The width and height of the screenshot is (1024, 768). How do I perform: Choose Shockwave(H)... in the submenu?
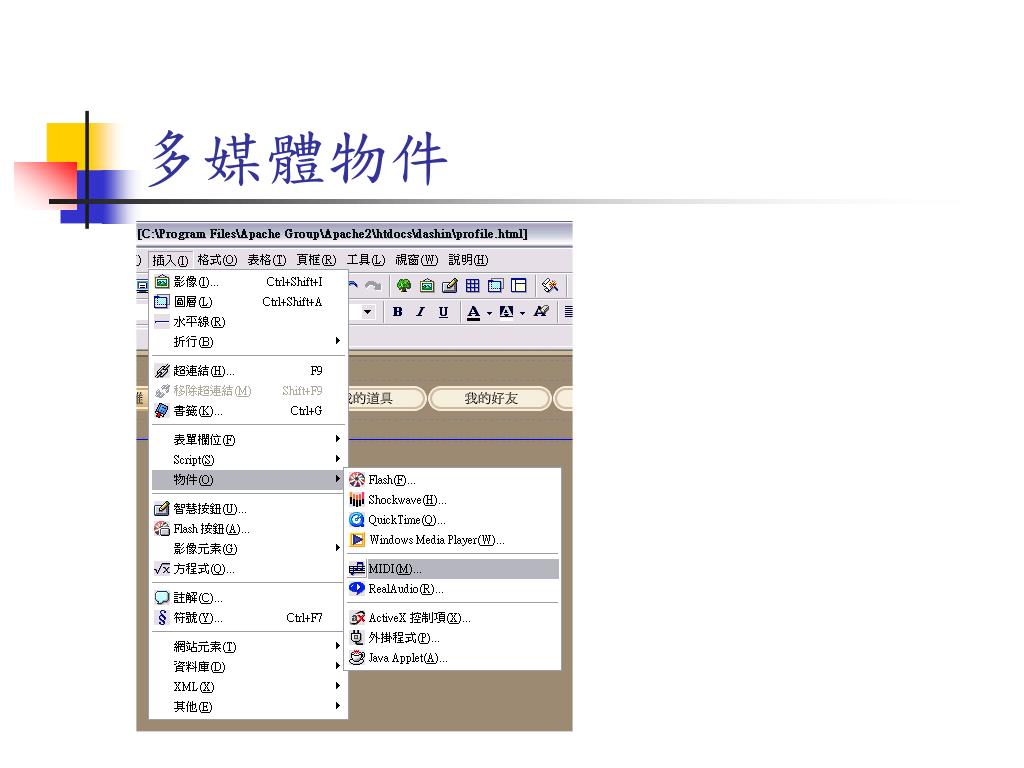(x=453, y=500)
